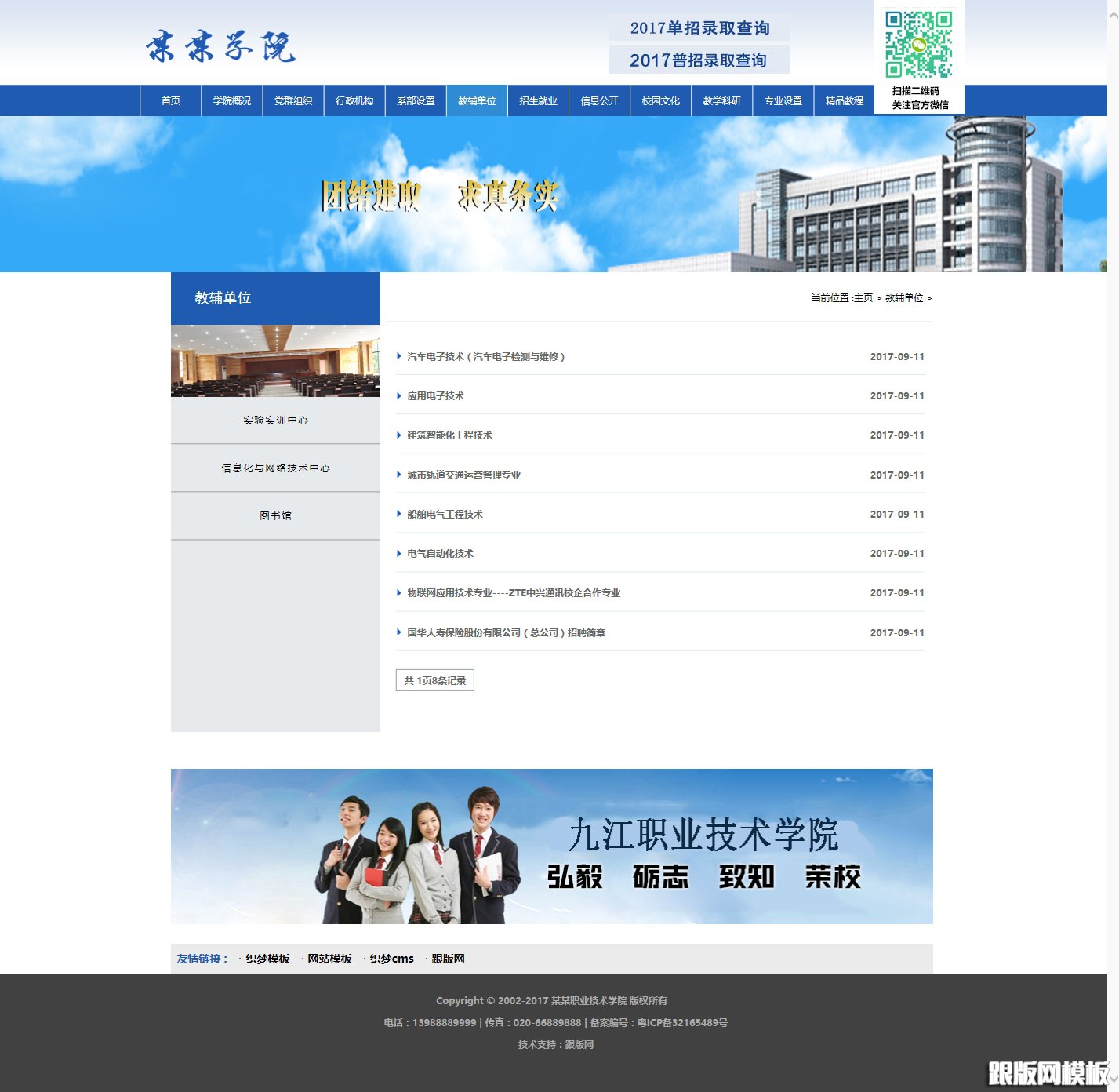Click the lecture hall thumbnail in sidebar
The height and width of the screenshot is (1092, 1119).
tap(275, 359)
